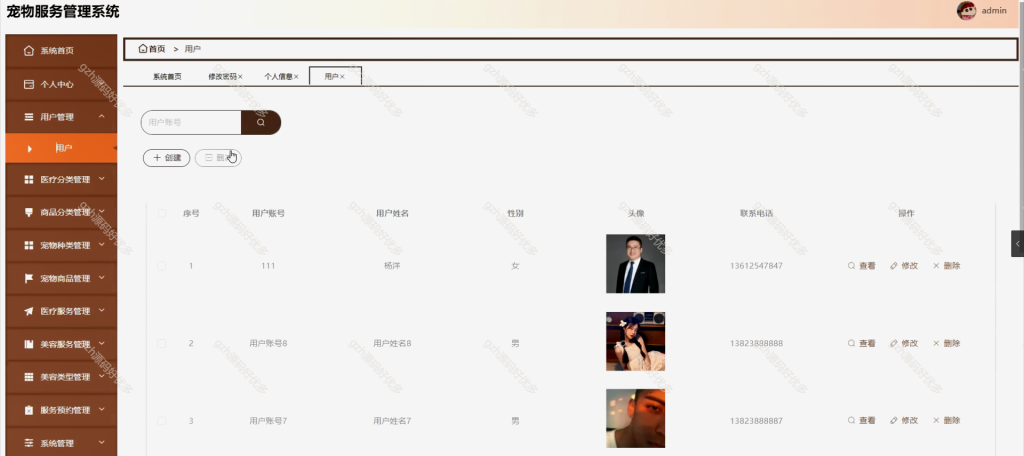
Task: Expand the 医疗服务管理 chevron
Action: pyautogui.click(x=102, y=310)
